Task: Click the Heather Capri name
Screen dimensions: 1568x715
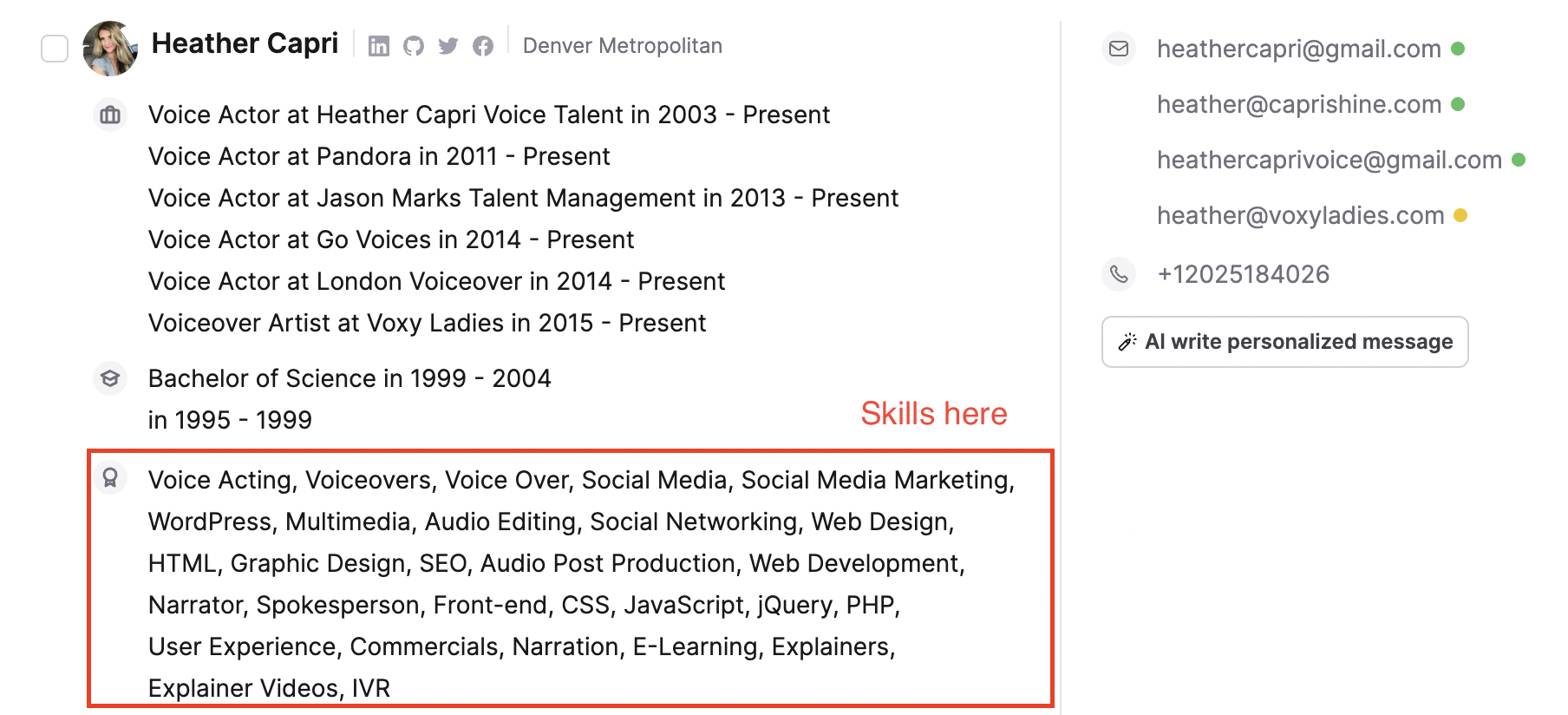Action: pyautogui.click(x=245, y=43)
